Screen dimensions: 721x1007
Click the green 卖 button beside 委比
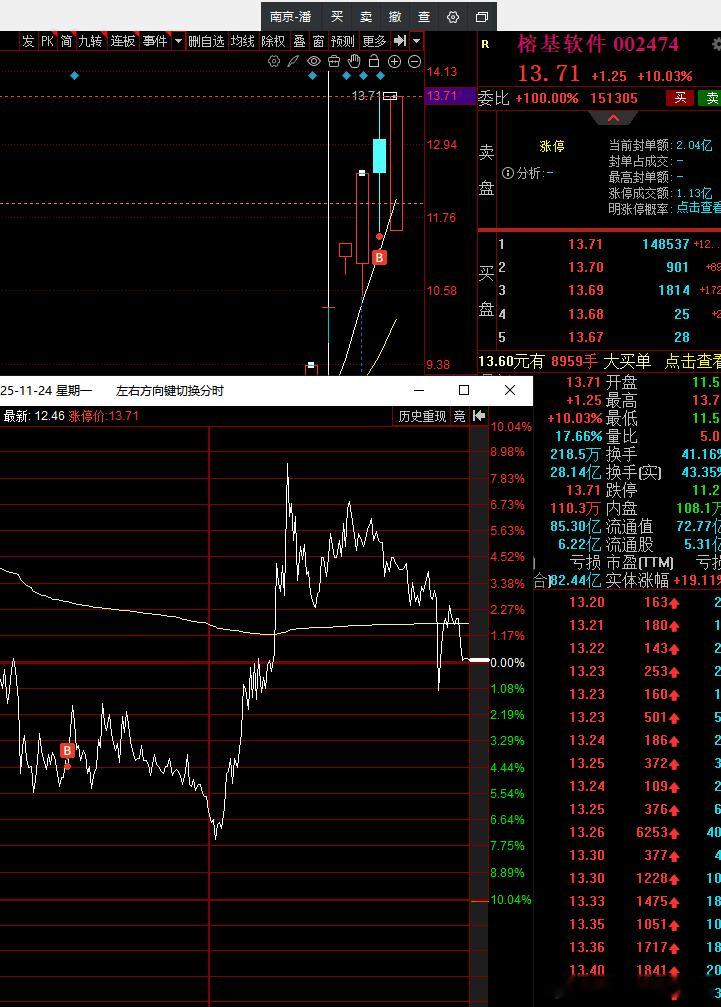[x=711, y=98]
